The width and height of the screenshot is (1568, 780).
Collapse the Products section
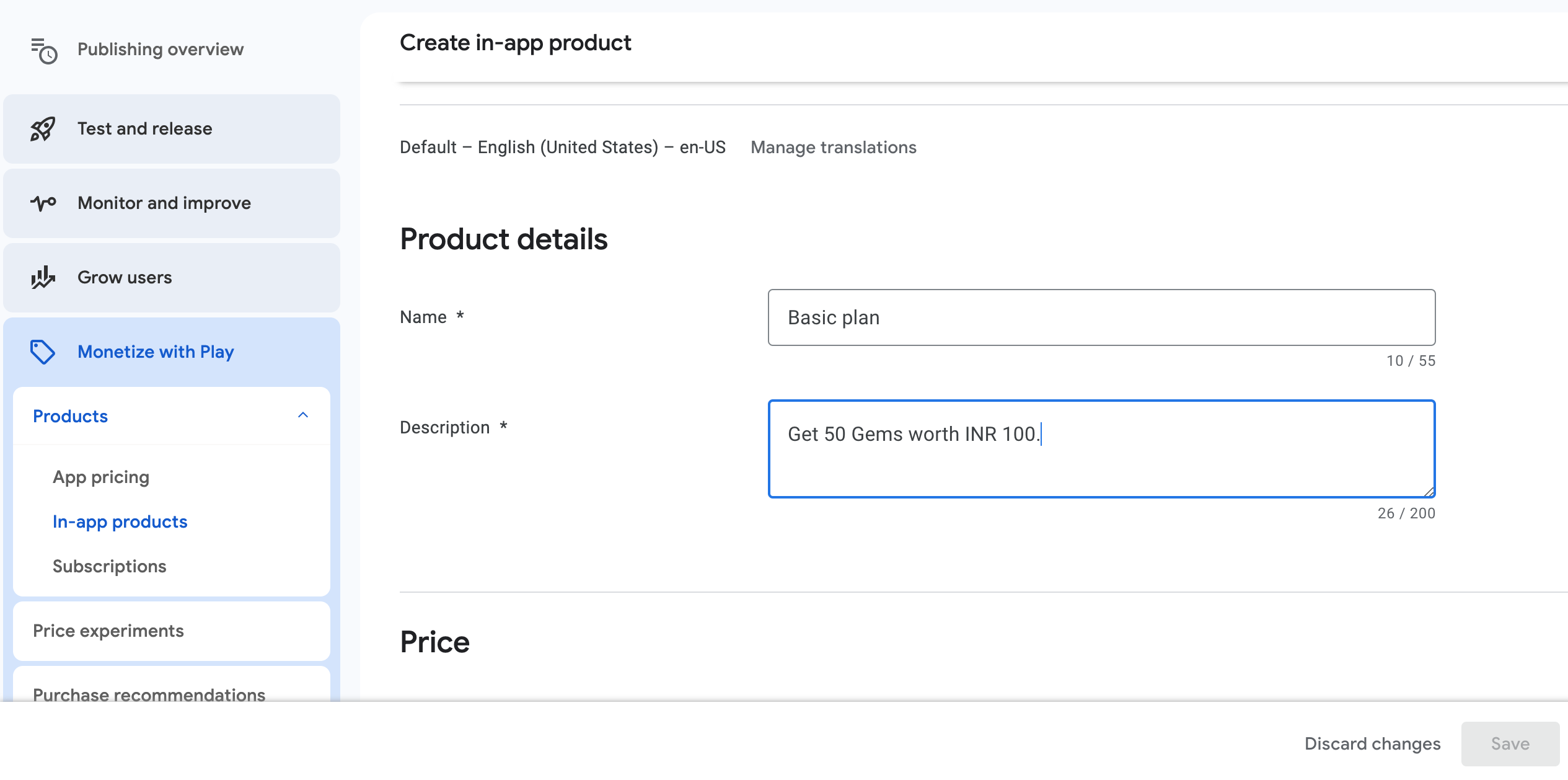pyautogui.click(x=303, y=415)
